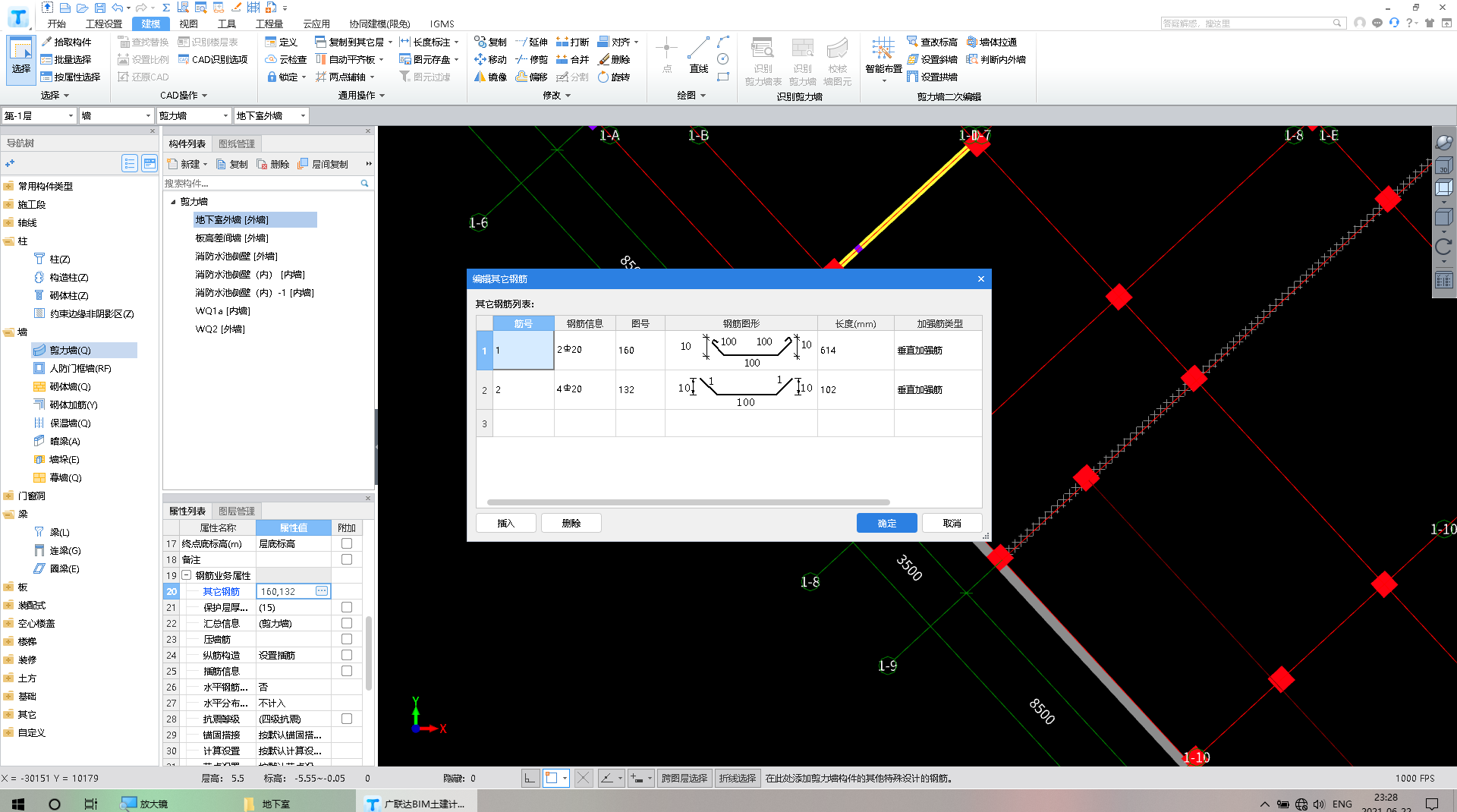Switch to 工程设置 ribbon tab

104,24
